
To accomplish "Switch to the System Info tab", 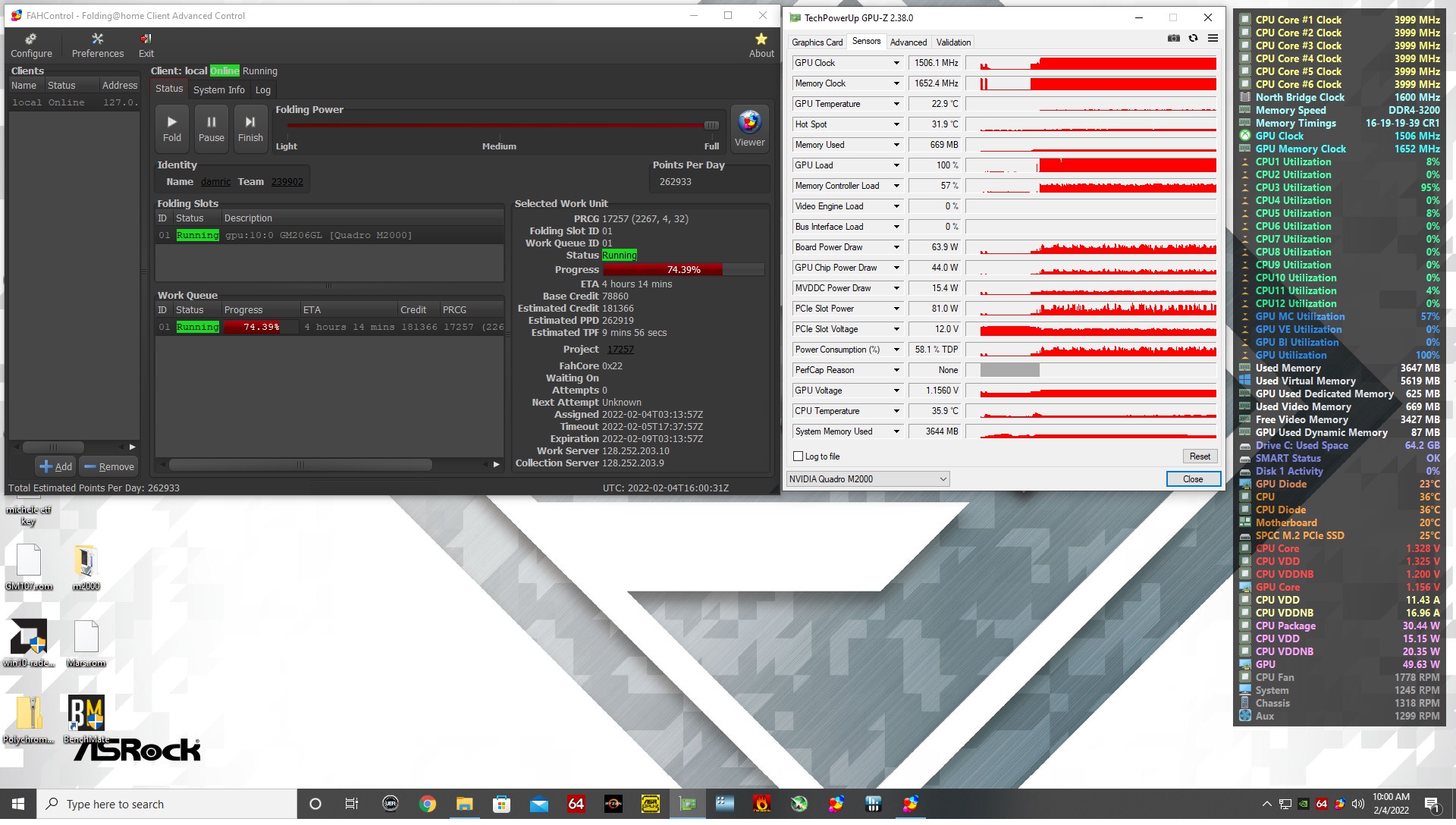I will pyautogui.click(x=219, y=89).
